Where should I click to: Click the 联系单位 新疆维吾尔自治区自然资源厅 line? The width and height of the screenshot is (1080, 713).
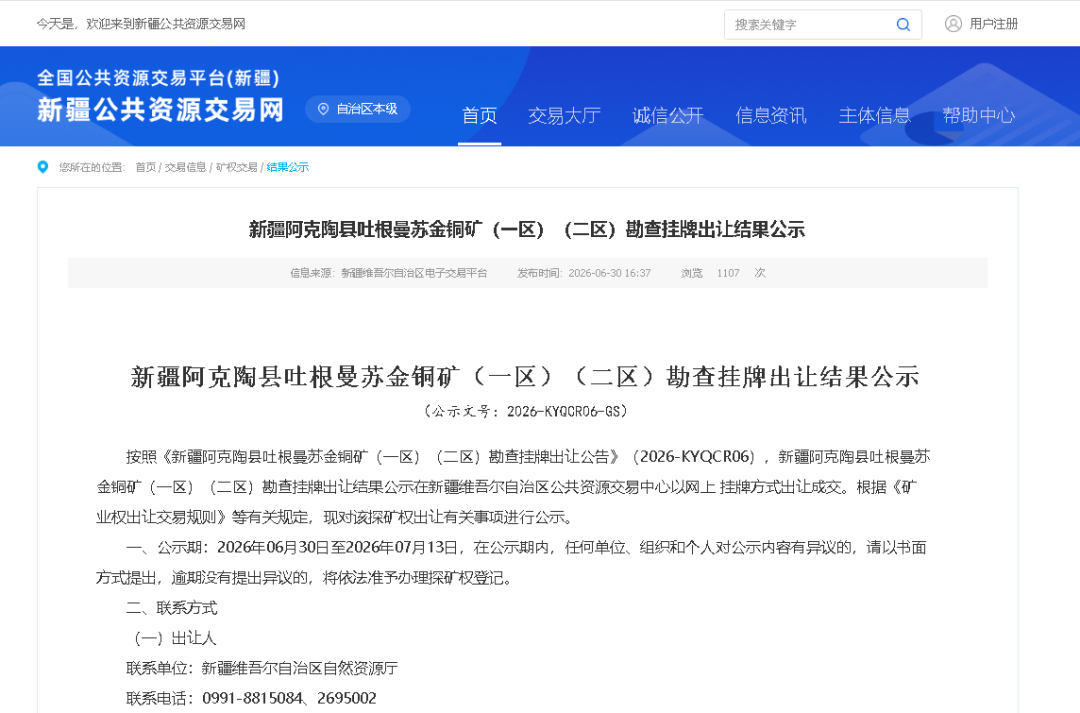pyautogui.click(x=262, y=668)
